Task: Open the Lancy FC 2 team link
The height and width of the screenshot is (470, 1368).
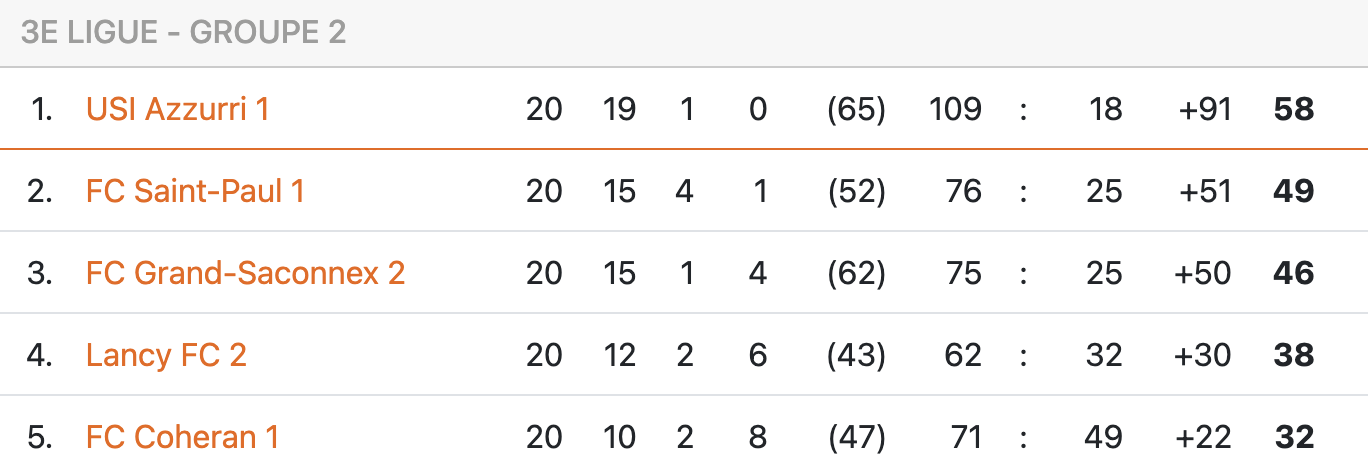Action: [x=166, y=355]
